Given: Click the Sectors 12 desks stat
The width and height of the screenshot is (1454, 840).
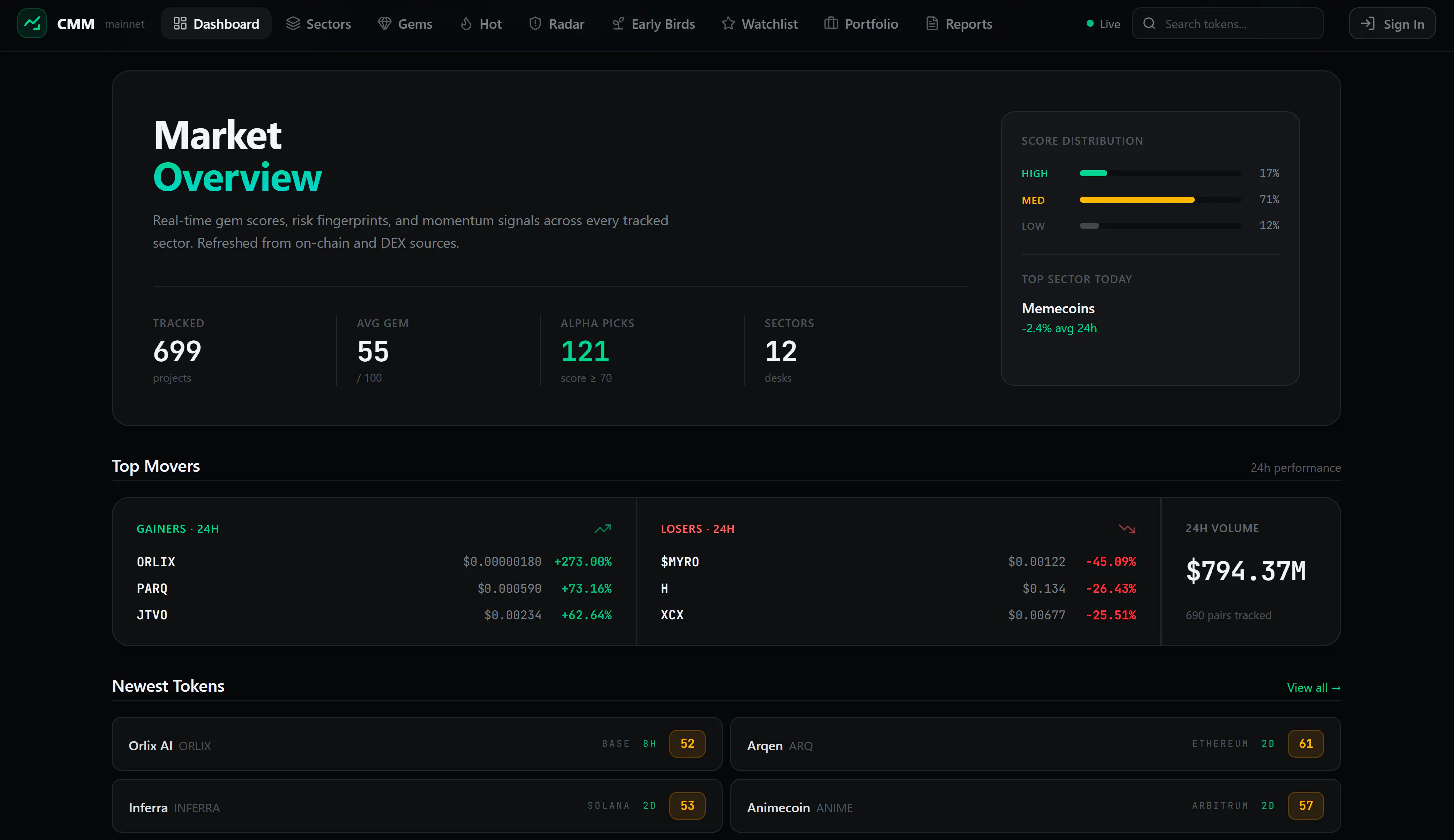Looking at the screenshot, I should (789, 350).
